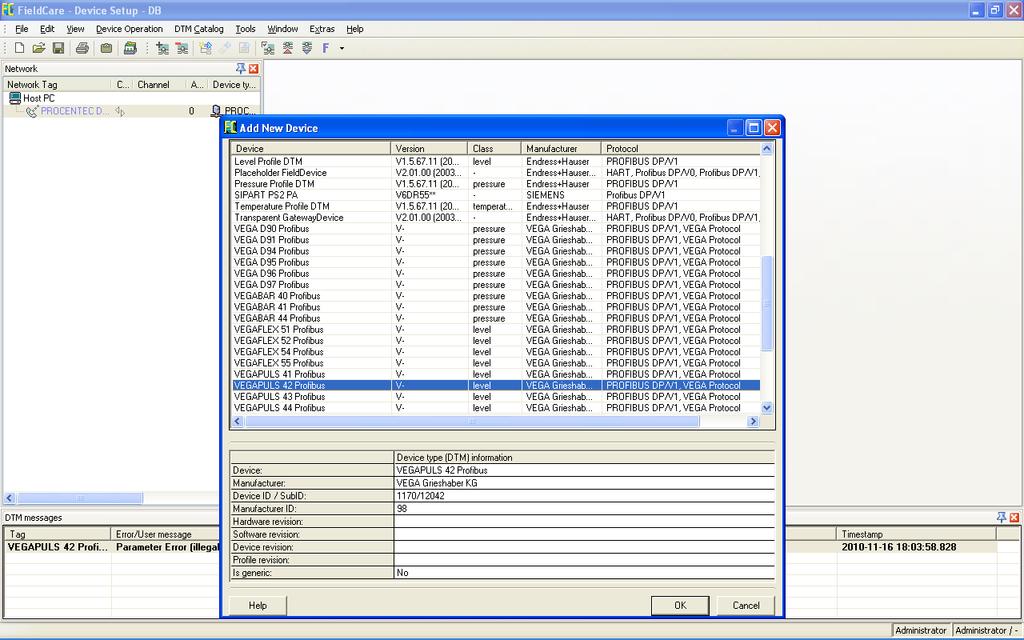Screen dimensions: 1024x640
Task: Open the Device Operation menu
Action: (x=129, y=29)
